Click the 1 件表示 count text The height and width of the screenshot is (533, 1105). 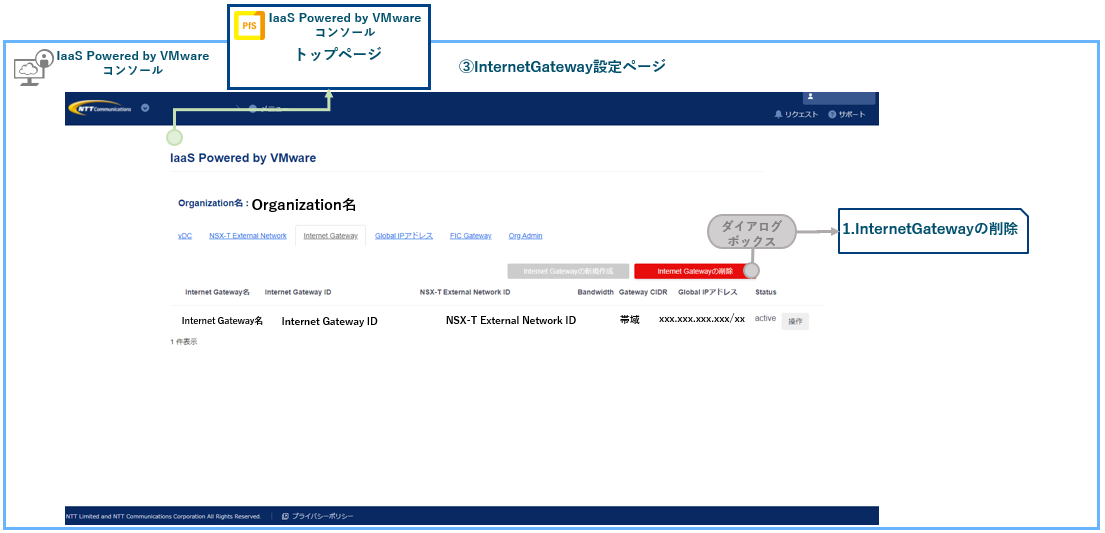184,342
